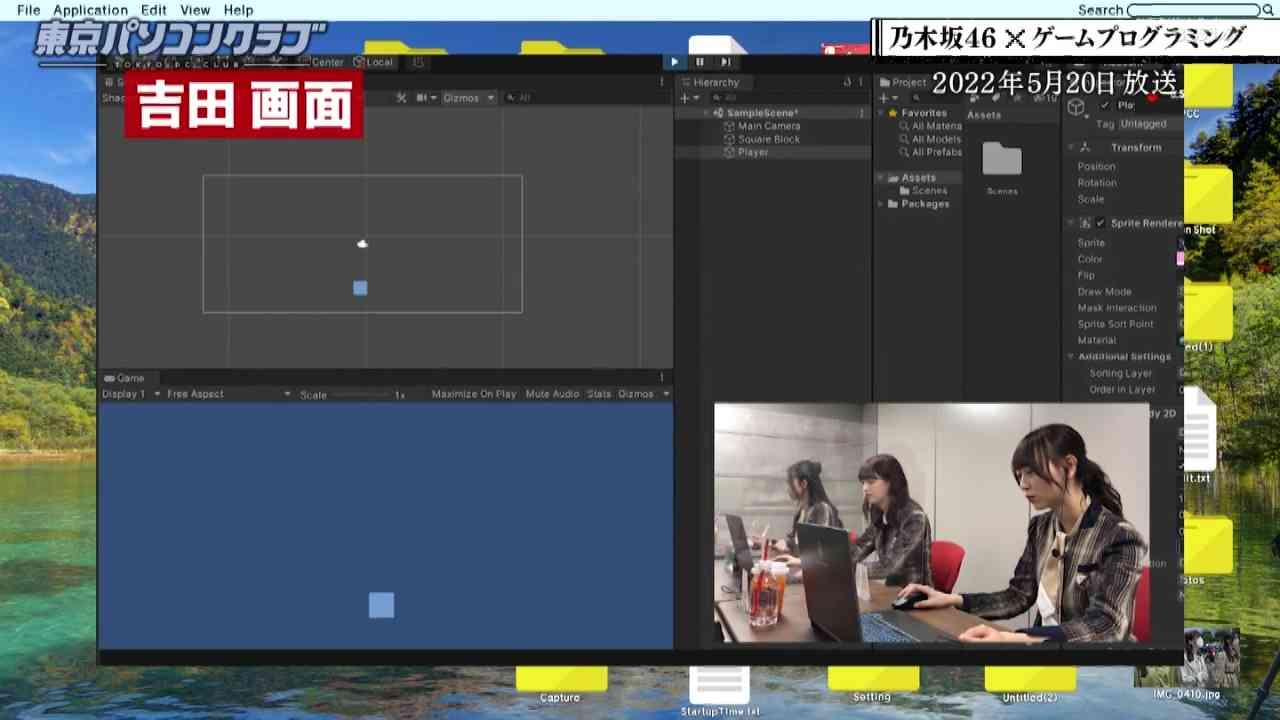Open the Hierarchy panel more options menu

tap(861, 82)
